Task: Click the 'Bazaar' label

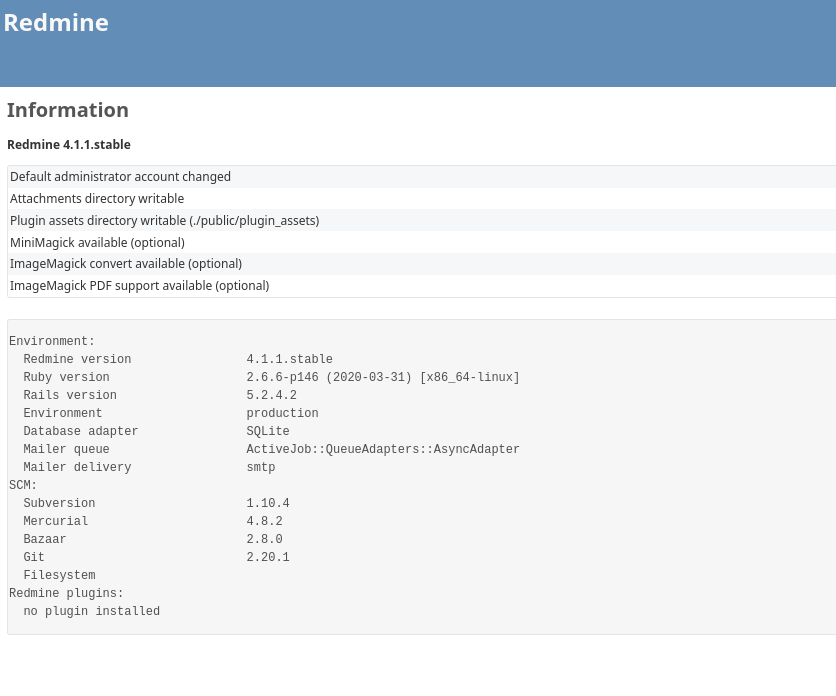Action: [x=45, y=539]
